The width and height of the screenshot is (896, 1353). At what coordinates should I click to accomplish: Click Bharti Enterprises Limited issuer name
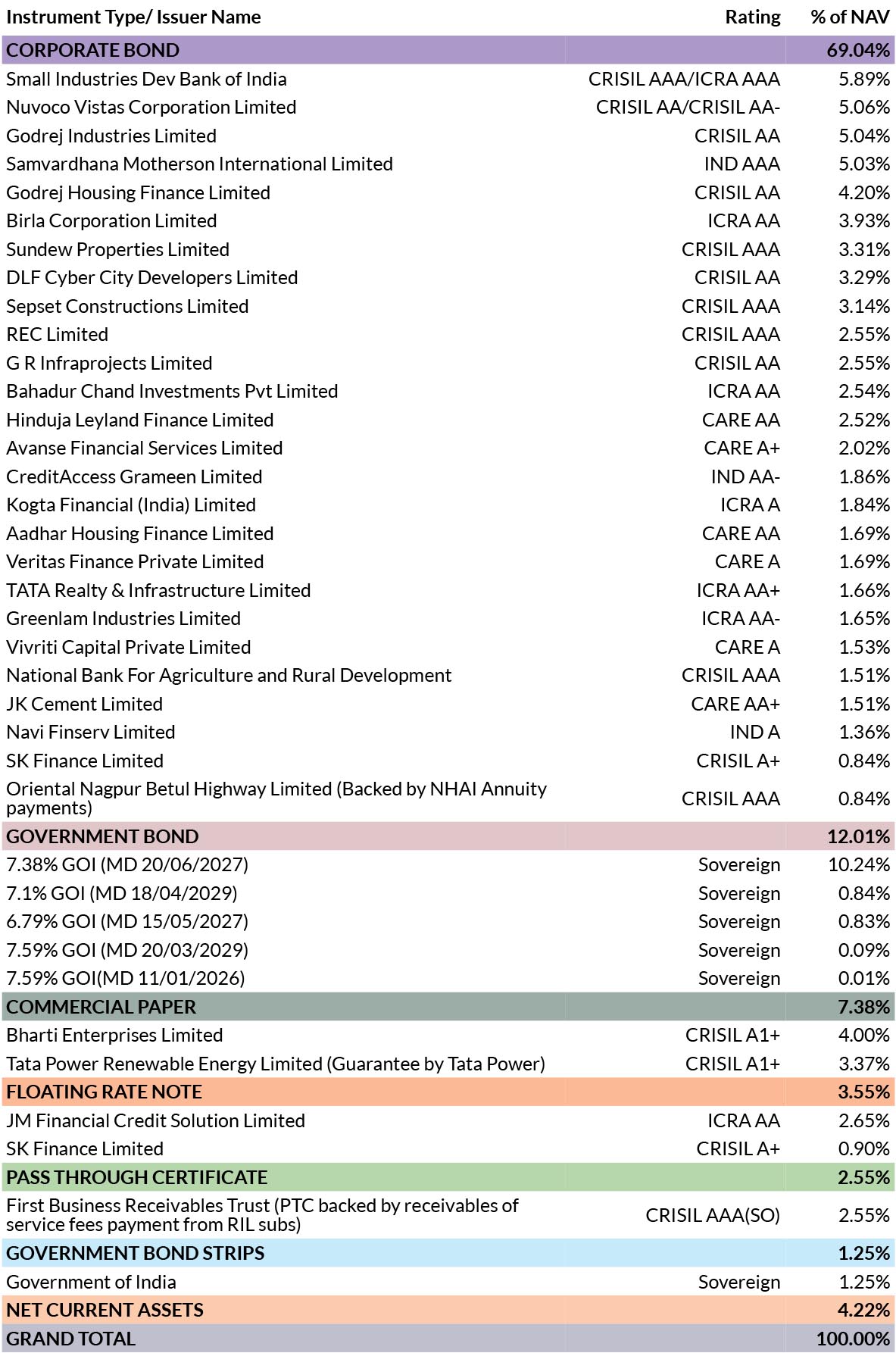point(114,1036)
